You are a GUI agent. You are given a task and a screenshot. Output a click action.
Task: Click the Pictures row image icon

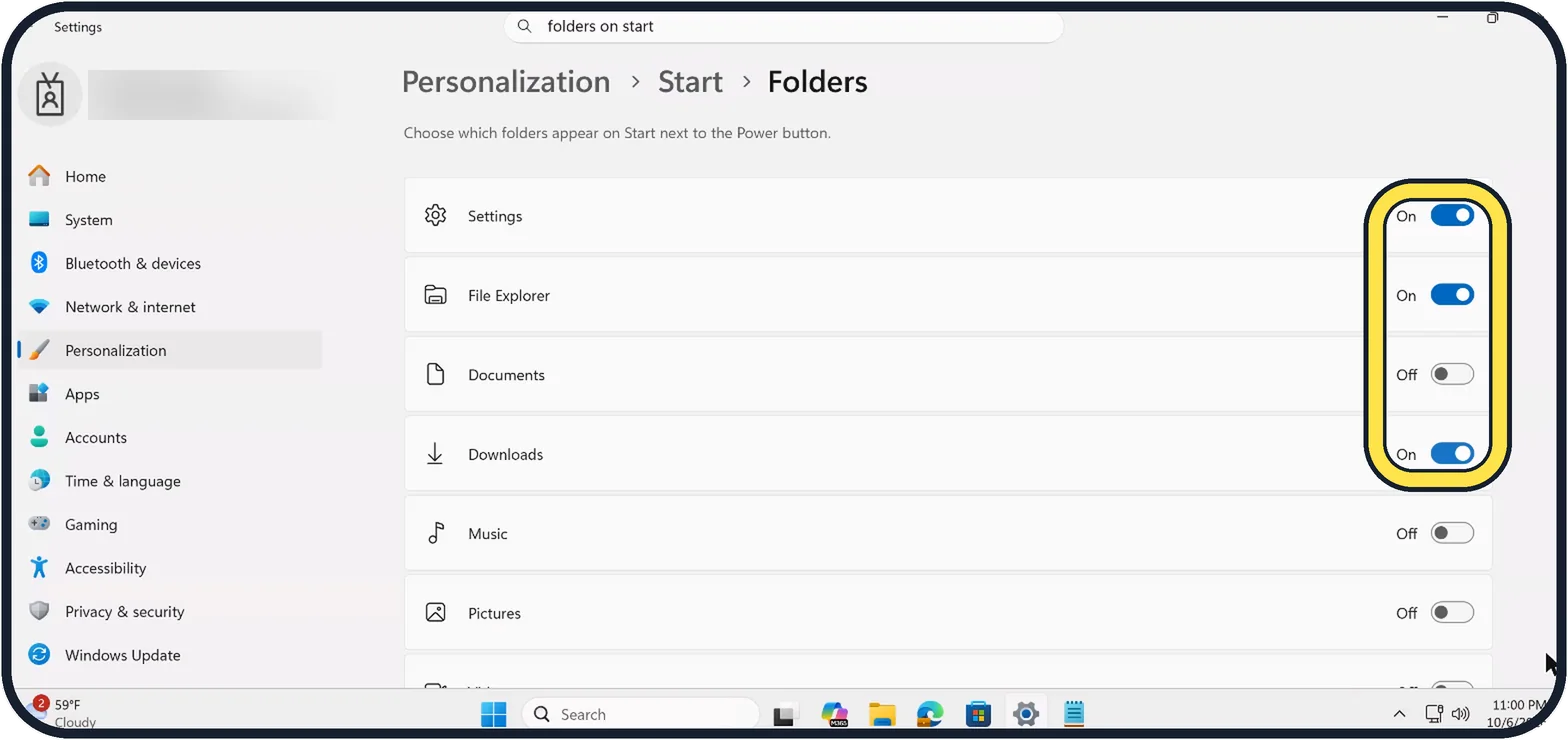[435, 613]
